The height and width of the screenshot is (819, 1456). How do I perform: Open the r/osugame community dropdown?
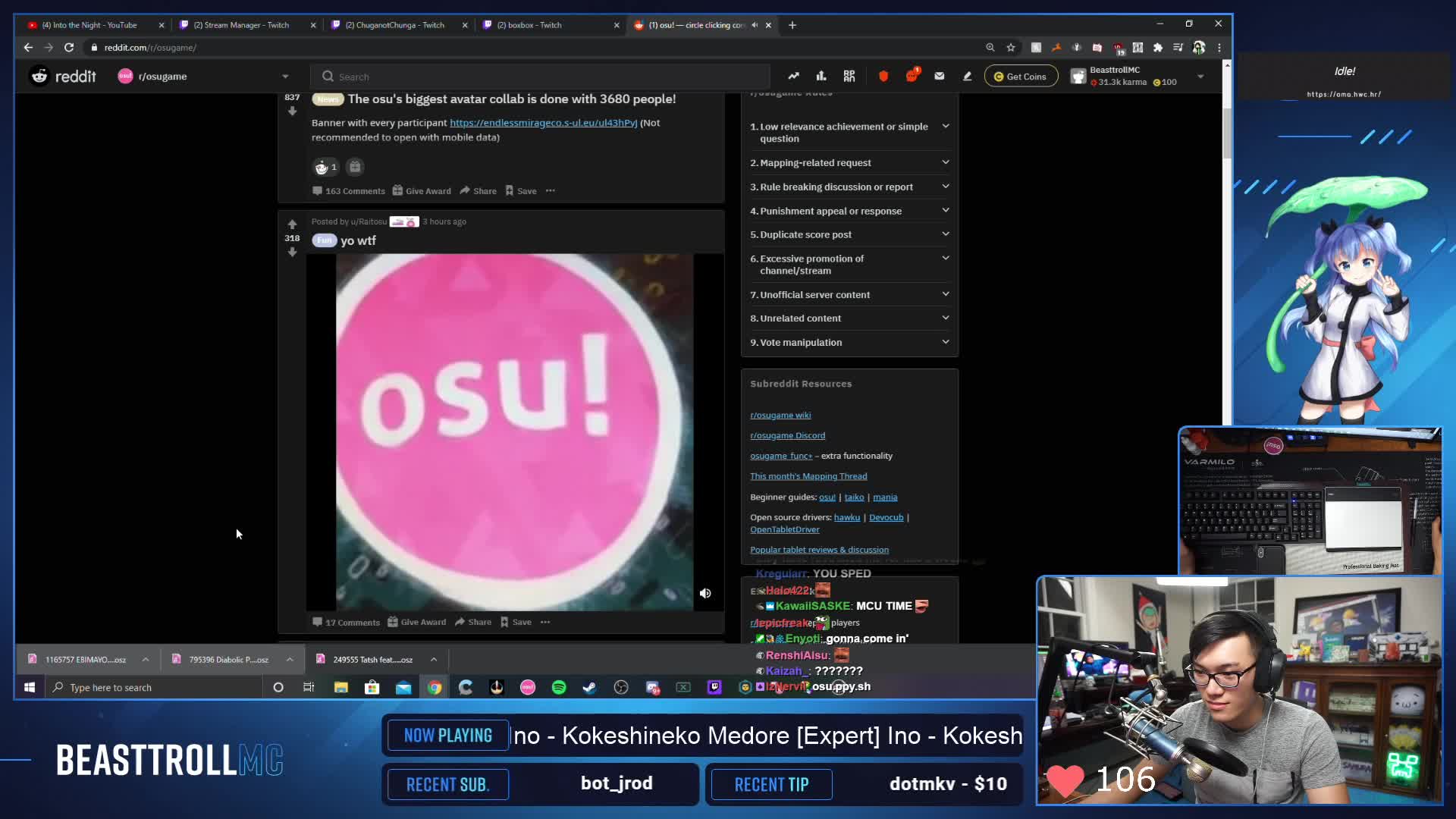click(x=205, y=76)
